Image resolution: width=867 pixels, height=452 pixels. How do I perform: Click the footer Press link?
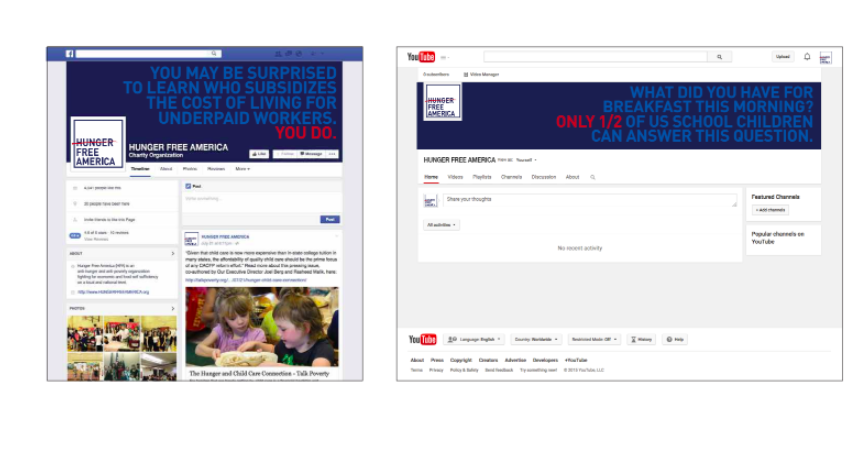[x=437, y=360]
